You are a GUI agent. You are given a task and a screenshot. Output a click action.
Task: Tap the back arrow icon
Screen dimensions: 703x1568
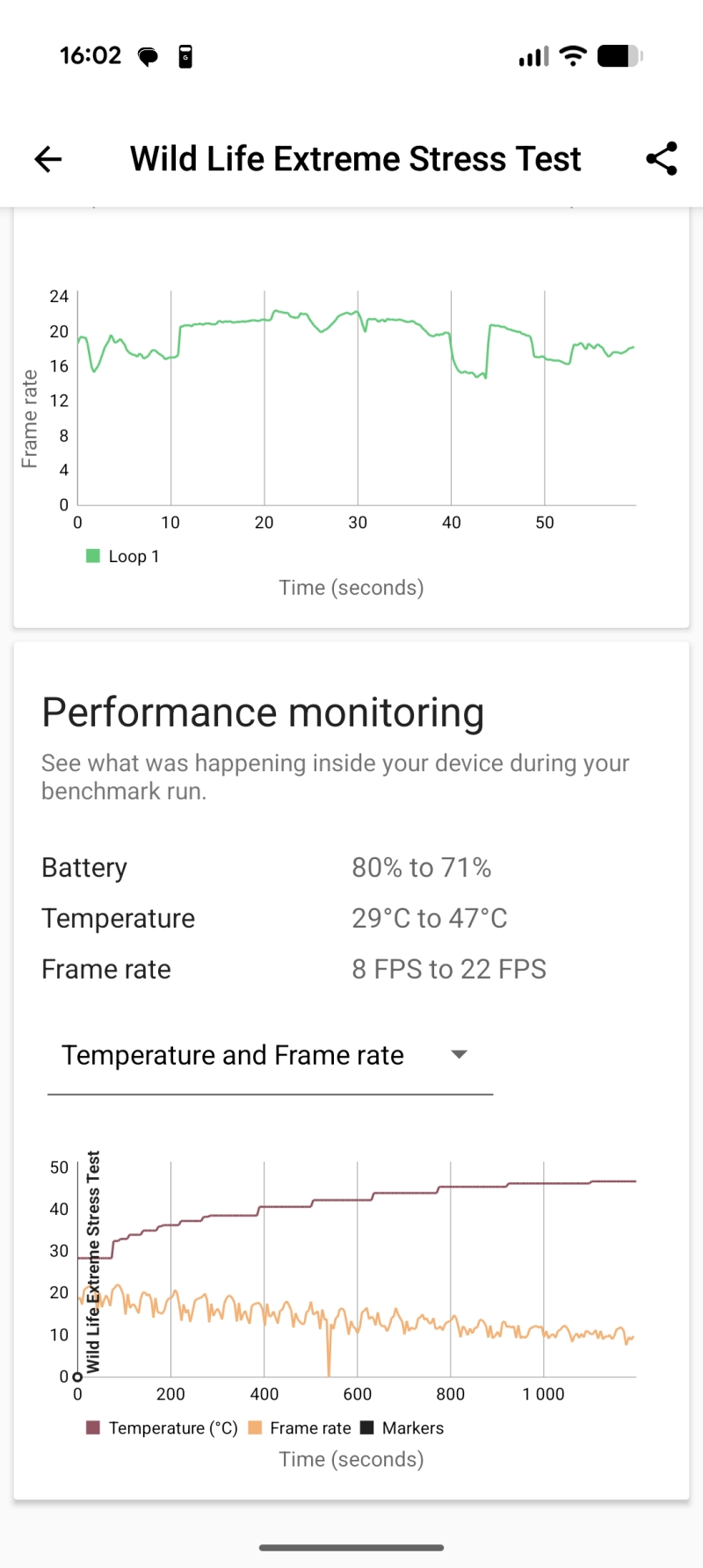47,159
